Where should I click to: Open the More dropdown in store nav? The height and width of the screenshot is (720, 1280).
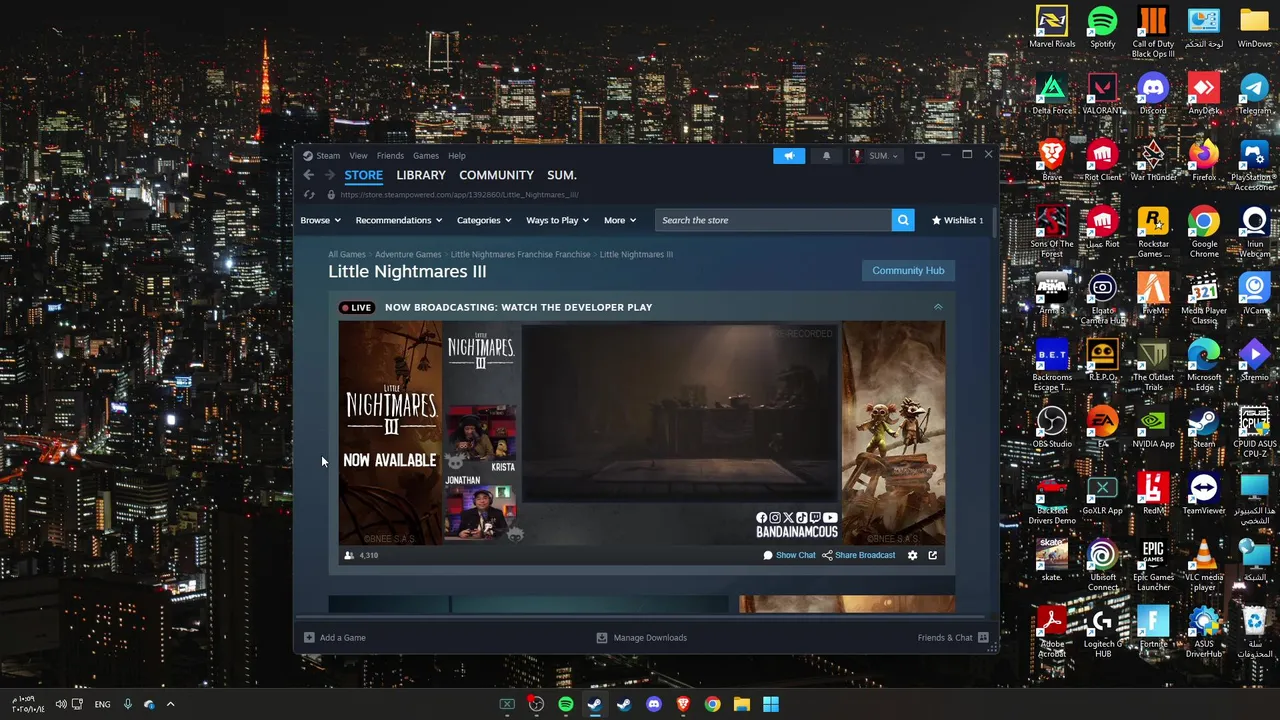[x=620, y=220]
